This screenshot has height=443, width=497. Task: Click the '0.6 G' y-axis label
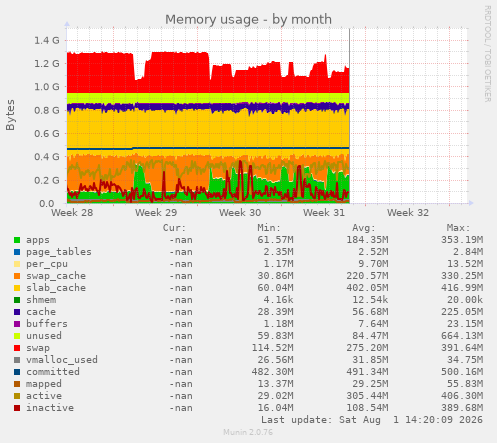[x=47, y=134]
